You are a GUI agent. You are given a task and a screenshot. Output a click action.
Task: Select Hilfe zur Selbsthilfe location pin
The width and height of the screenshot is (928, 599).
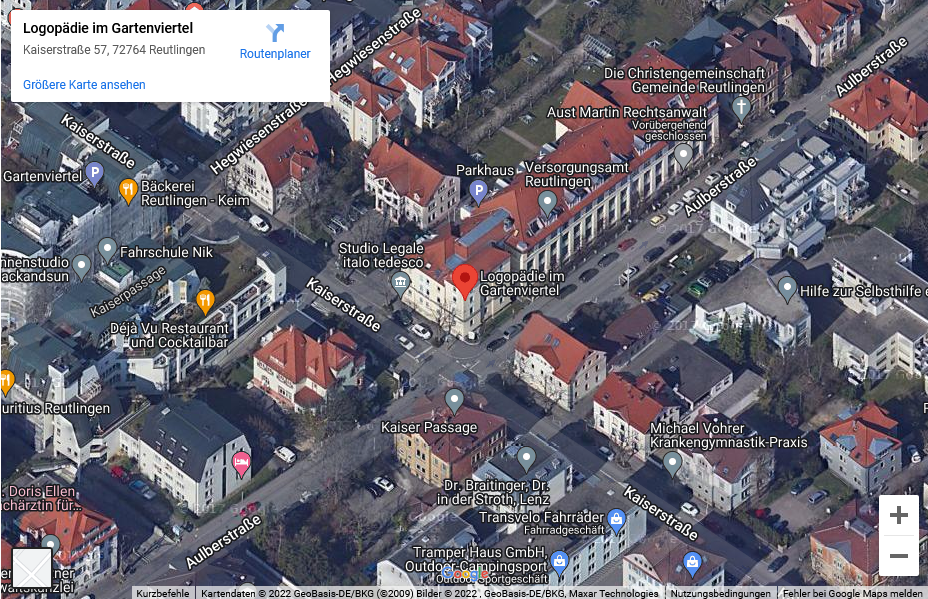pyautogui.click(x=787, y=289)
